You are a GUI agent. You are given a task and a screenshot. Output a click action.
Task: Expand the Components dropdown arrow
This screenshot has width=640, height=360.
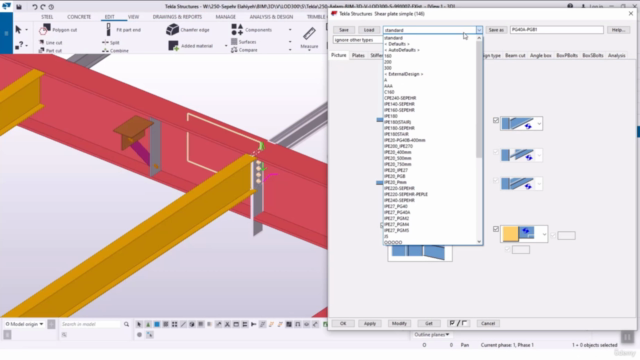290,30
